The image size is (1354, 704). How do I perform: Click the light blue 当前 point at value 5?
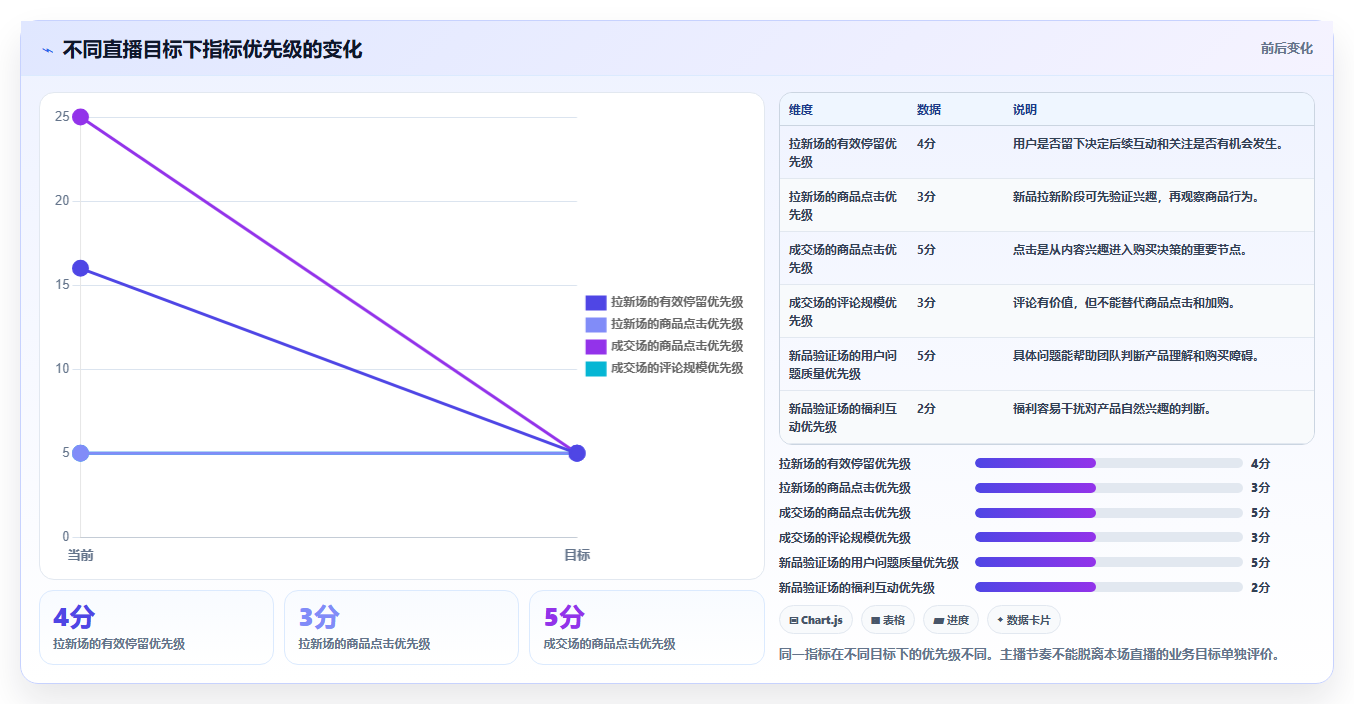[x=81, y=453]
